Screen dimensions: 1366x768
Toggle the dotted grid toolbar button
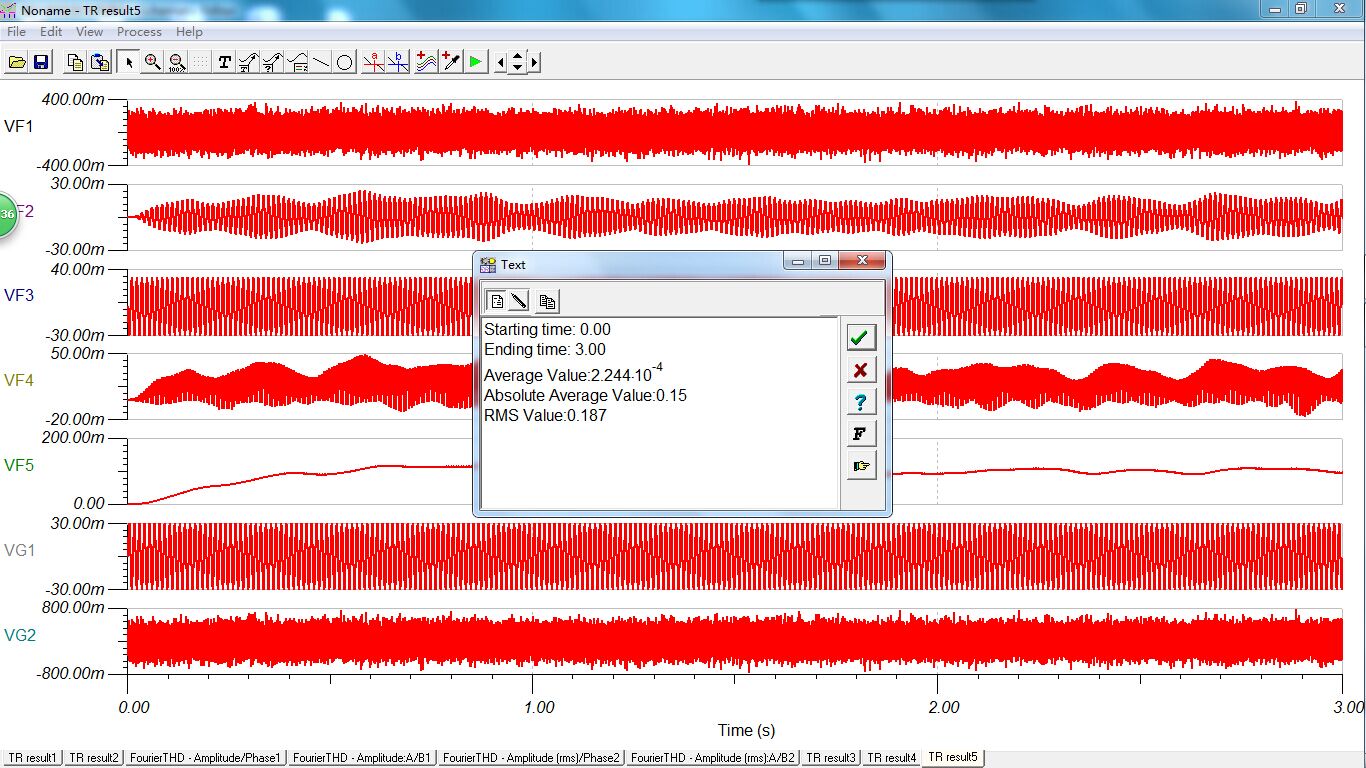[200, 62]
